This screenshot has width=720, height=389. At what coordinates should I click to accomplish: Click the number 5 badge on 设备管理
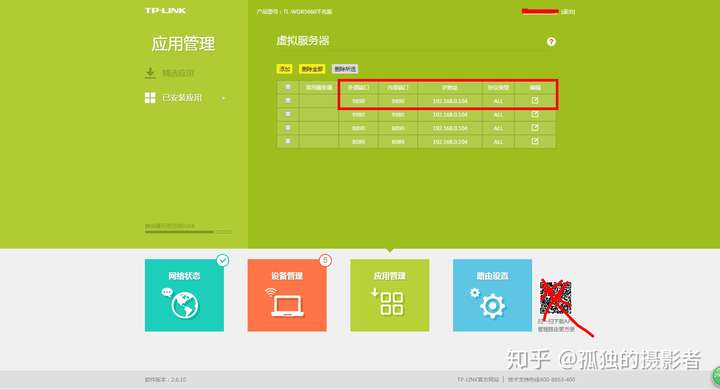(325, 260)
